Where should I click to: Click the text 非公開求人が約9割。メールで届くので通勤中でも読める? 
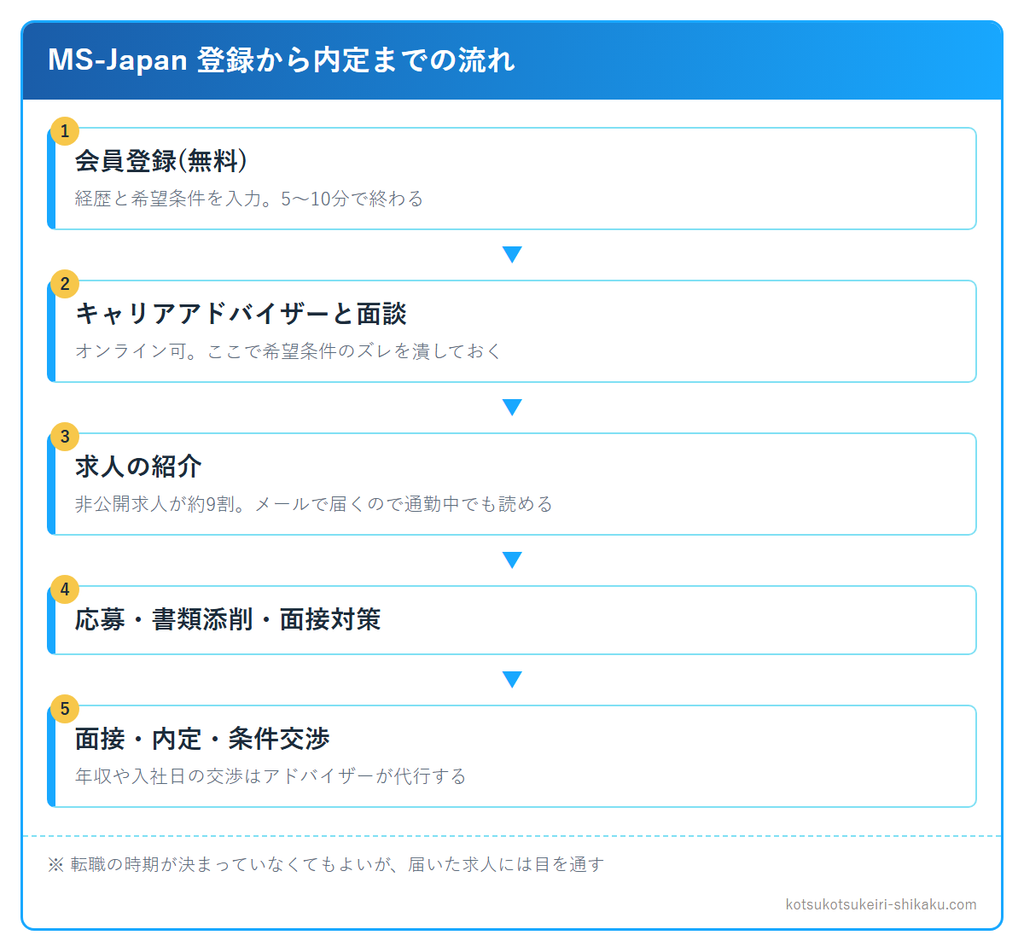(x=313, y=504)
